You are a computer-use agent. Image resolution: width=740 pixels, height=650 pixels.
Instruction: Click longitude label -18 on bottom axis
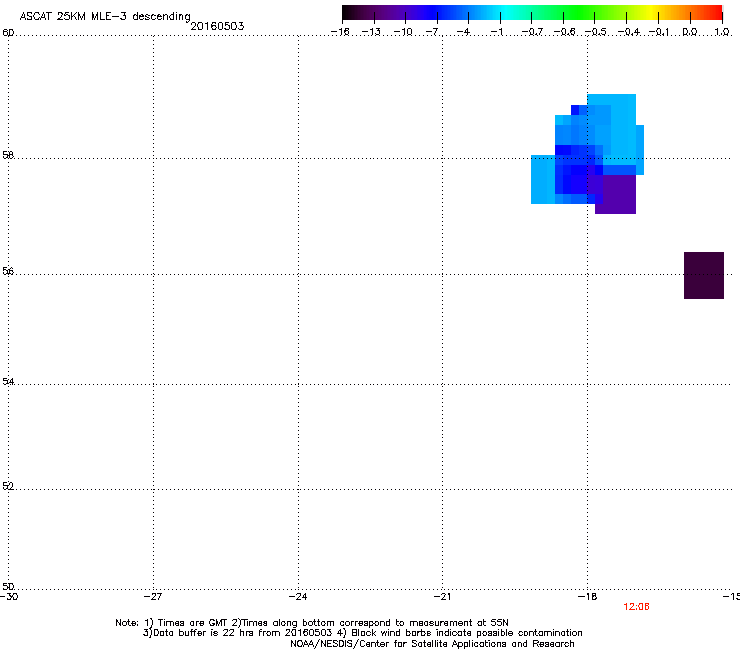[587, 597]
